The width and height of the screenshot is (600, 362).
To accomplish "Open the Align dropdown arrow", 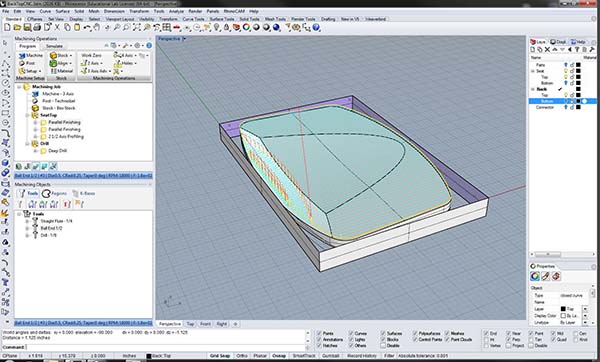I will (71, 63).
